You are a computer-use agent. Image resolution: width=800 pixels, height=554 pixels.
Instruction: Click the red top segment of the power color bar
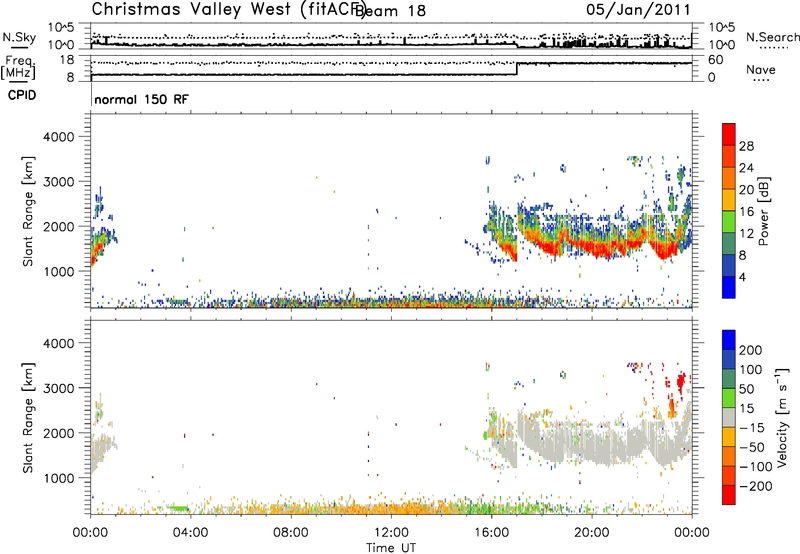tap(729, 134)
